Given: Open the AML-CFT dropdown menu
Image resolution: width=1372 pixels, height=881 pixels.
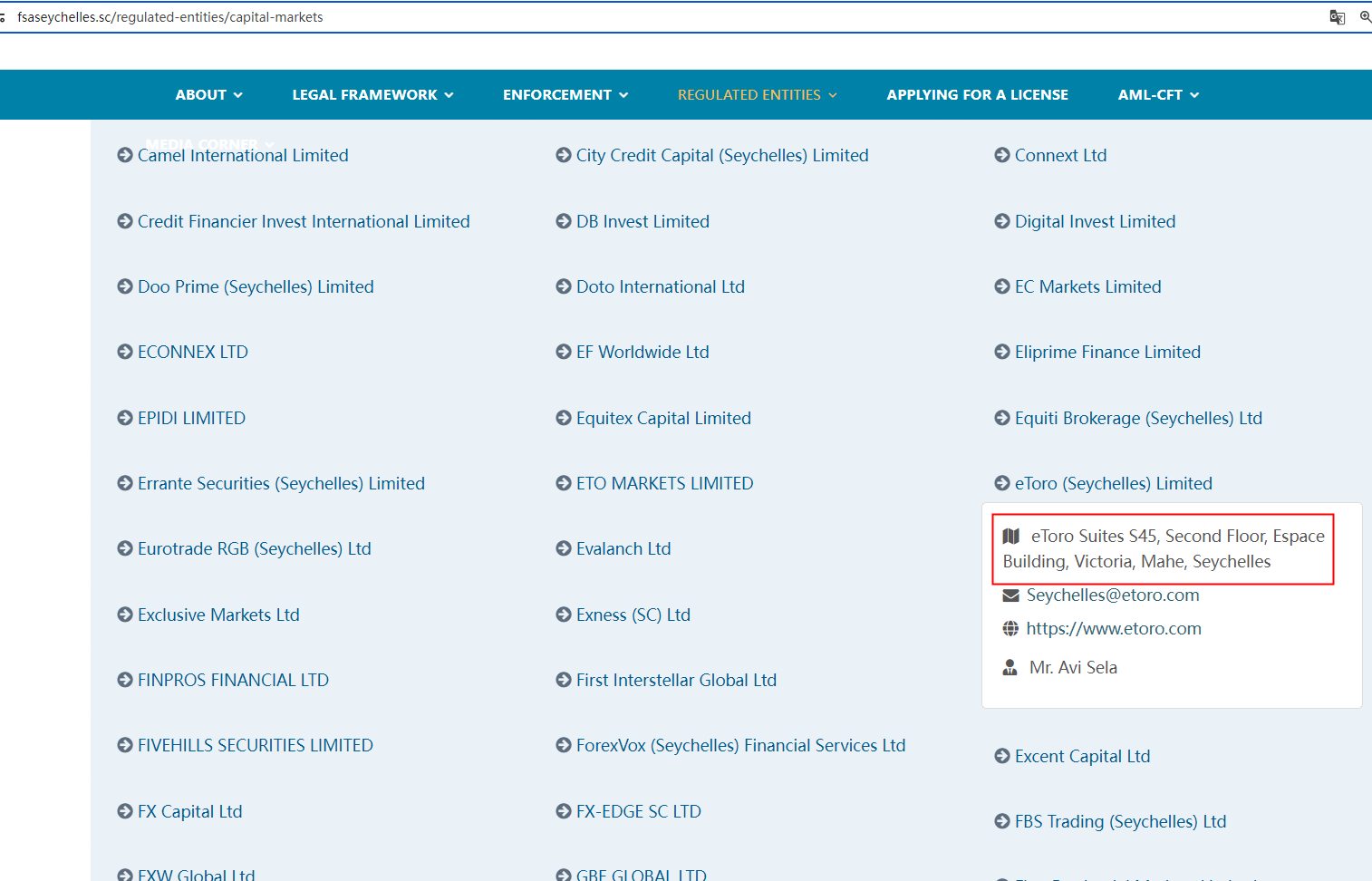Looking at the screenshot, I should click(x=1159, y=94).
